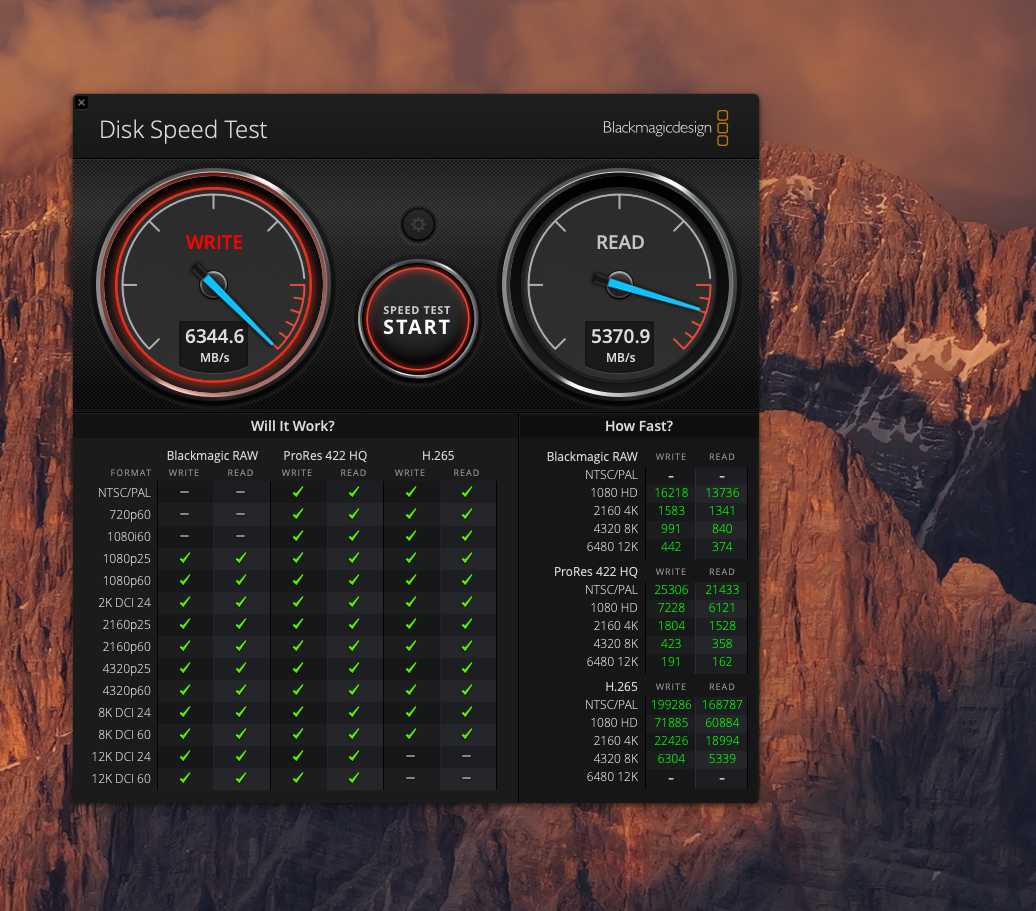Click ProRes 422 HQ NTSC/PAL read value 21433

pyautogui.click(x=722, y=590)
